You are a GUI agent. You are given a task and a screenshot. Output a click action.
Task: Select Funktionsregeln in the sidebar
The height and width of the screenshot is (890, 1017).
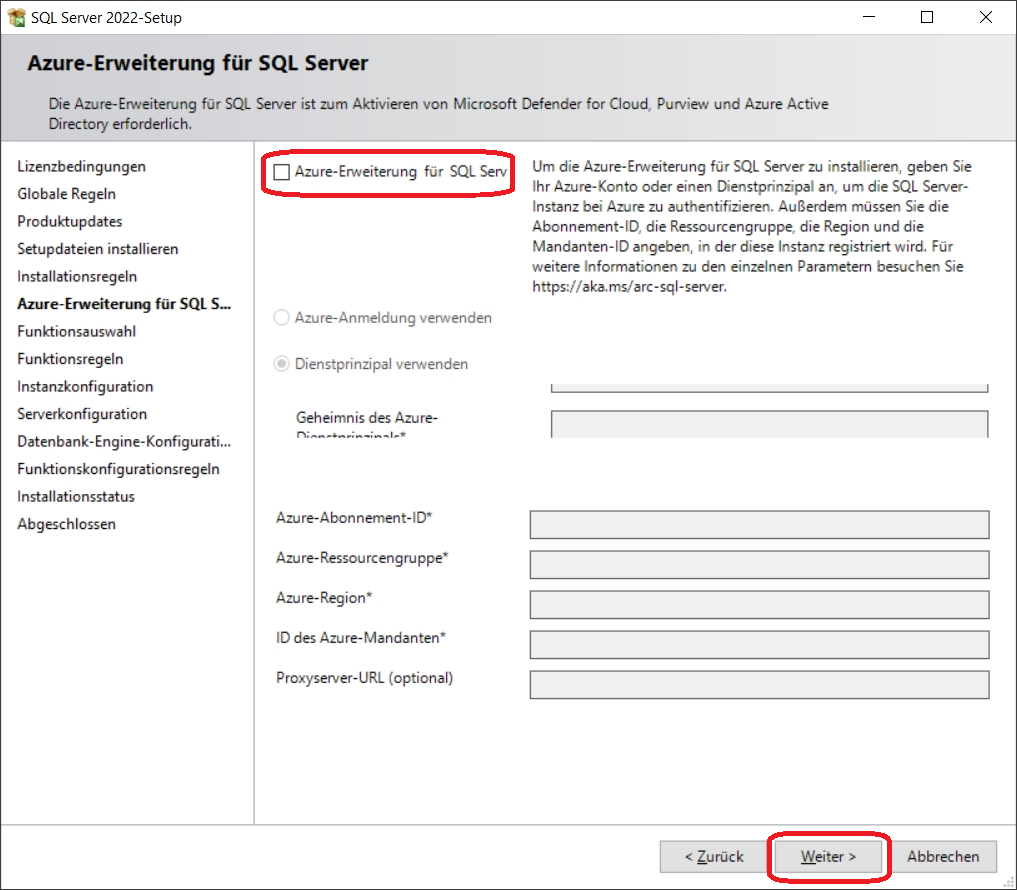pos(70,359)
